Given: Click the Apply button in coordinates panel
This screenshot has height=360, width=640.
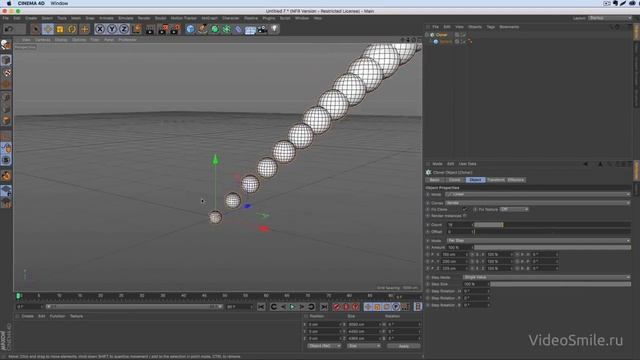Looking at the screenshot, I should (404, 346).
